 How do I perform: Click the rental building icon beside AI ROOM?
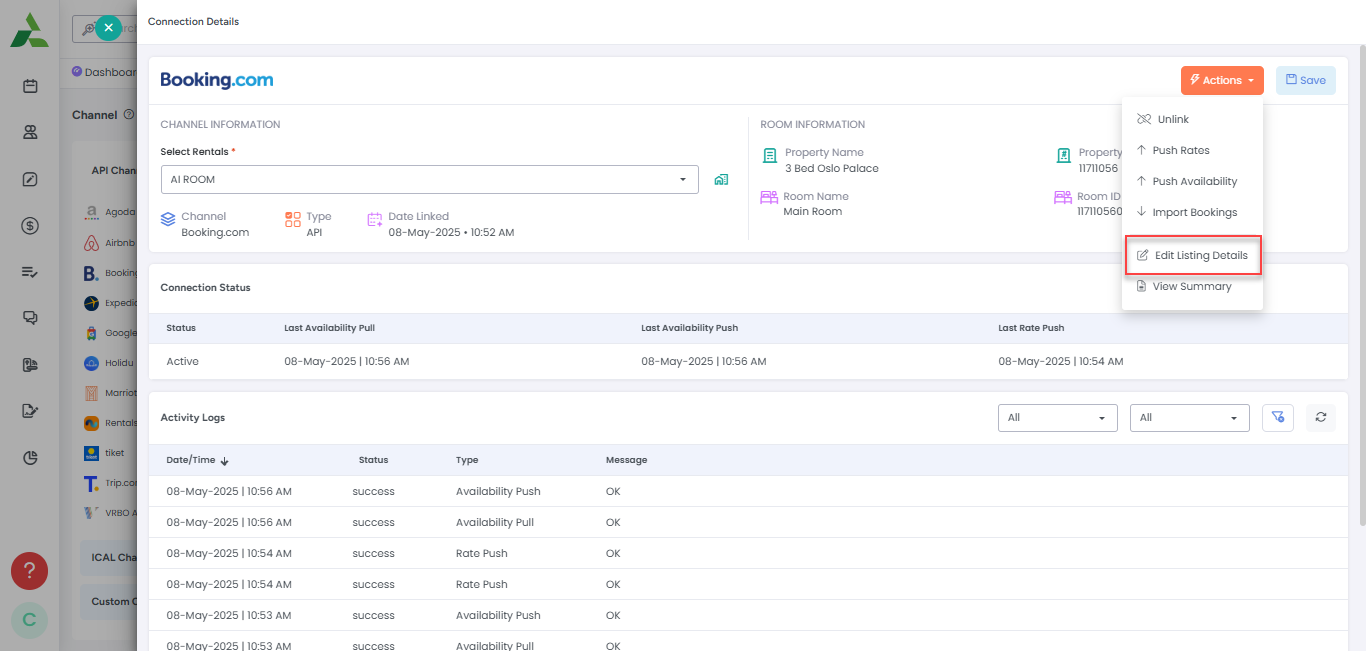(x=721, y=180)
